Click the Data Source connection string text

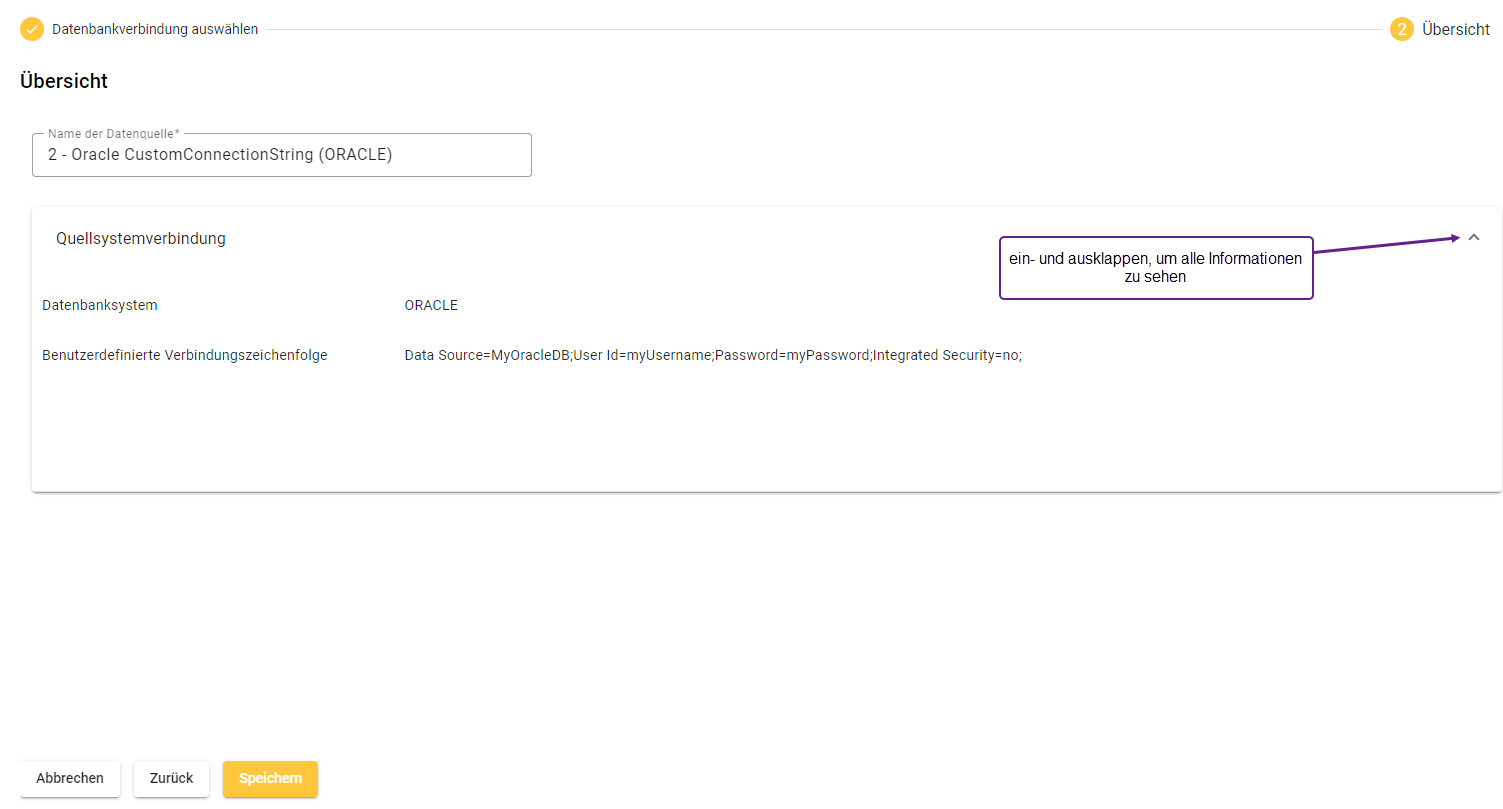(x=712, y=355)
